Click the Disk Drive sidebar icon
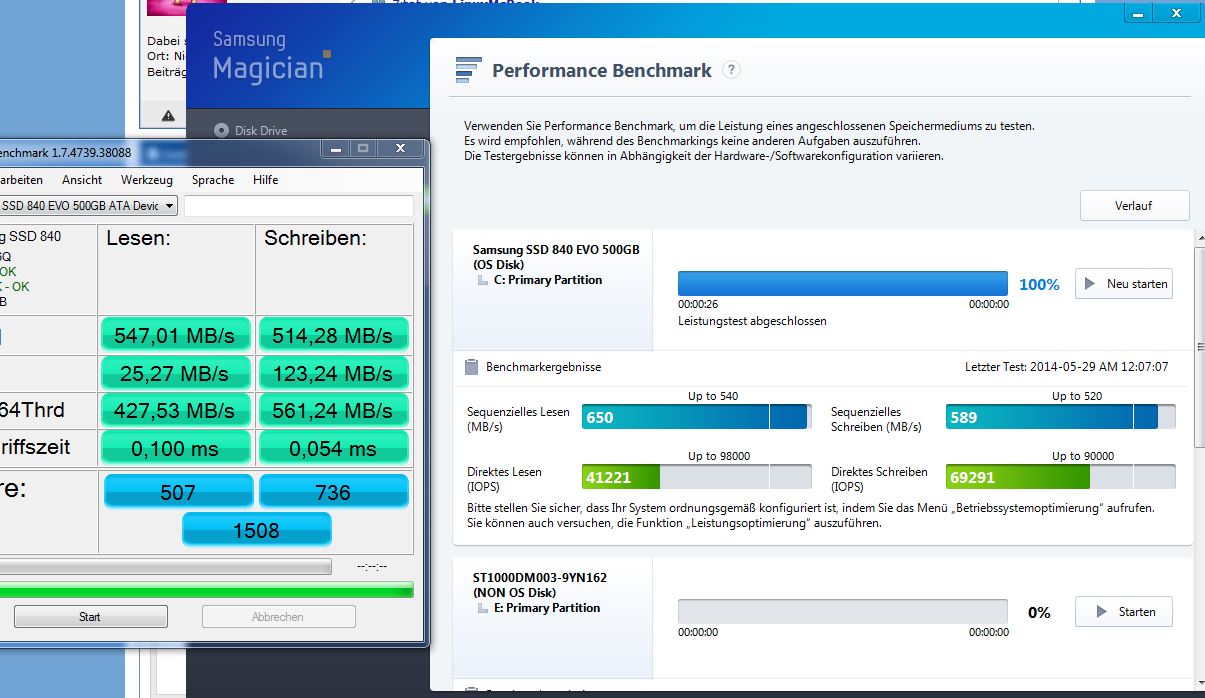 click(221, 130)
